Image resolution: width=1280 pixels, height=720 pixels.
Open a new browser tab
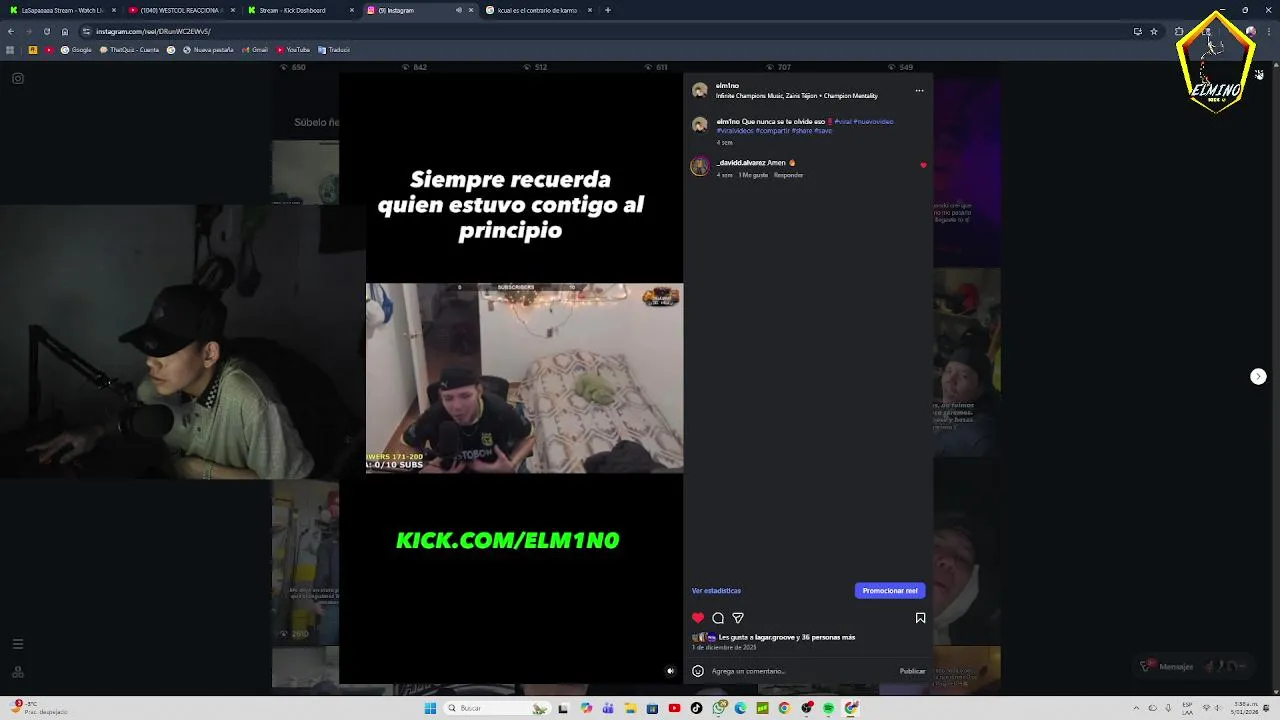(x=608, y=10)
